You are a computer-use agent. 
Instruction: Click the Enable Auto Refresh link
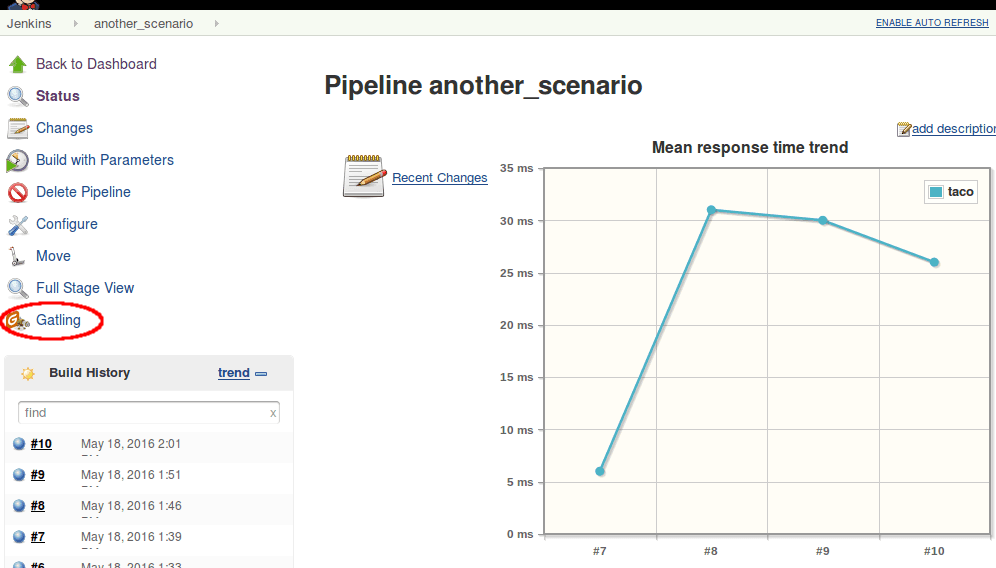pyautogui.click(x=931, y=23)
